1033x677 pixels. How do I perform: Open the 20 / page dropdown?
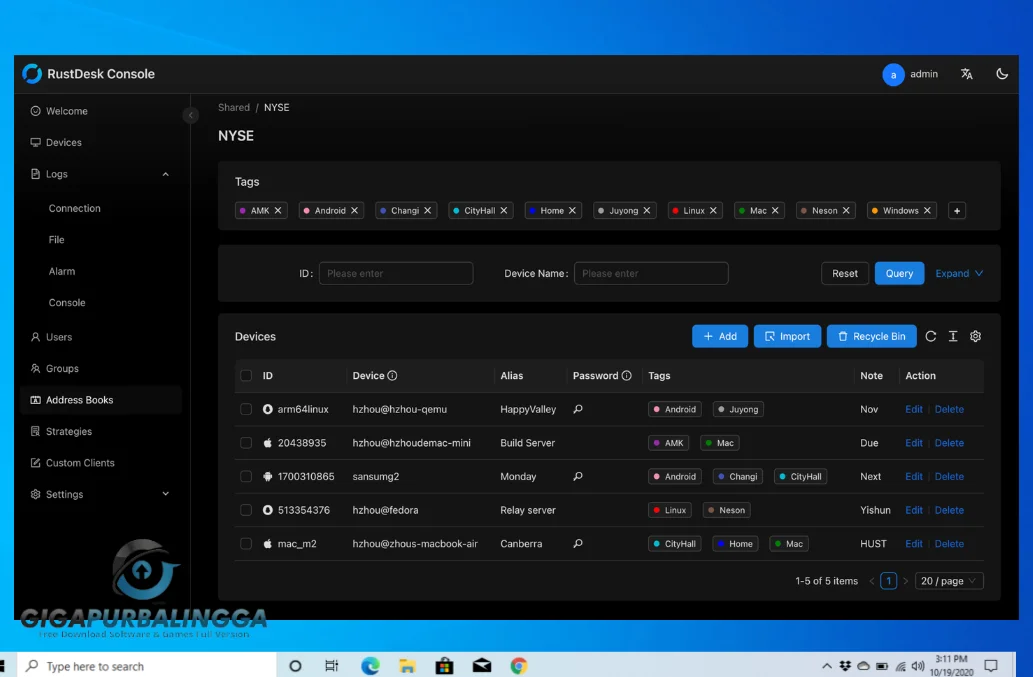tap(949, 581)
